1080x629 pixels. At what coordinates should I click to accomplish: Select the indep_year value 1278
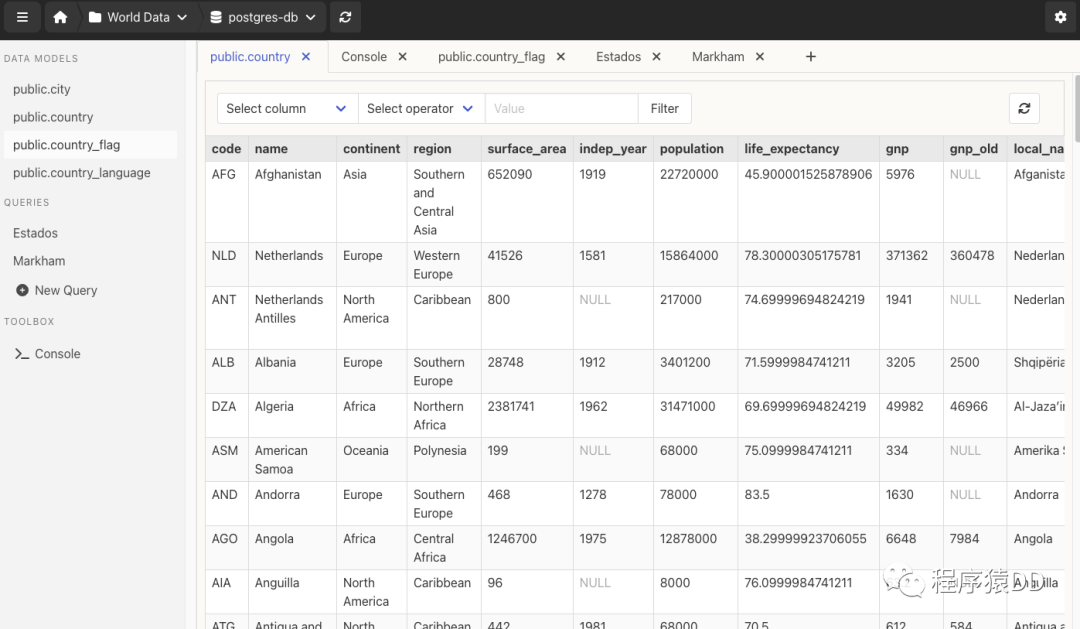[x=593, y=495]
